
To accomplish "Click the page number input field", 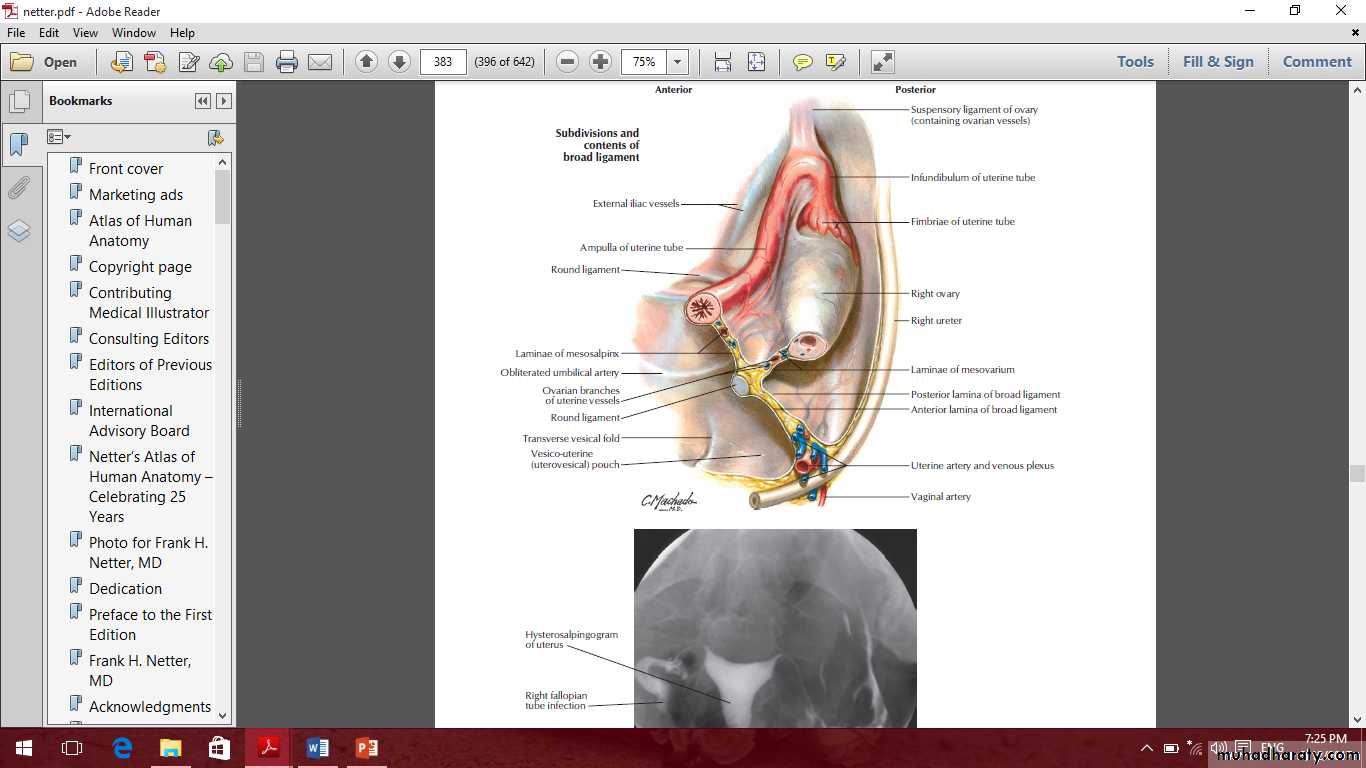I will pos(443,62).
